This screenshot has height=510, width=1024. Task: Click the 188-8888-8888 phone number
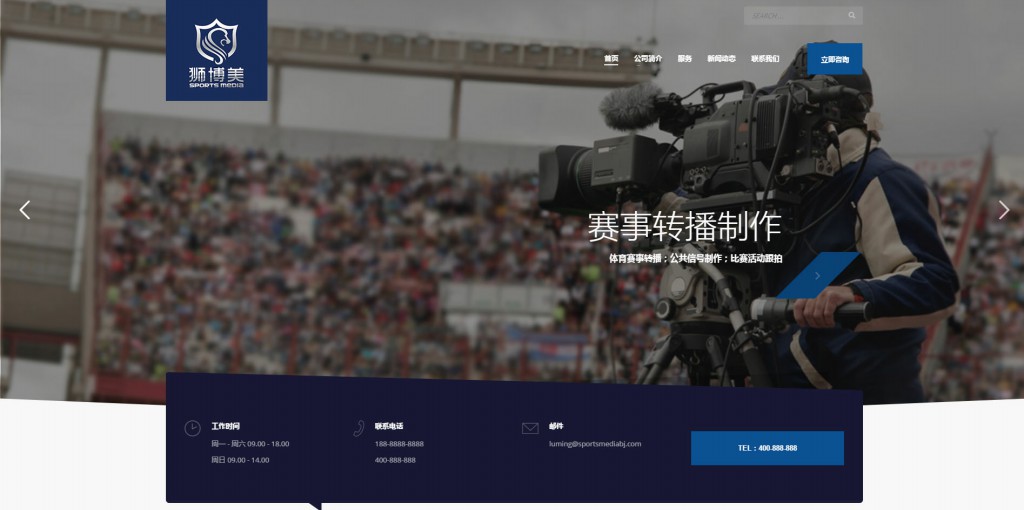click(x=399, y=444)
